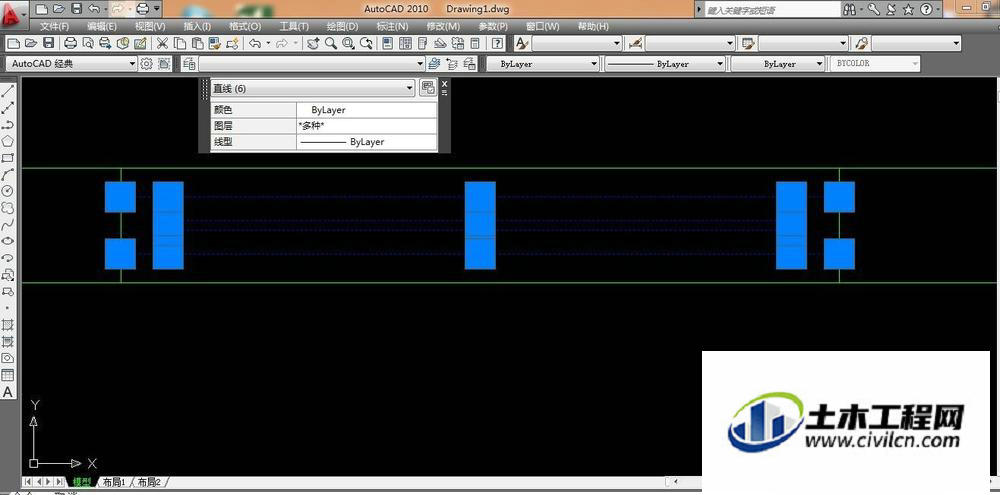Click 线型 ByLayer value in properties panel
The height and width of the screenshot is (495, 1000).
pos(367,142)
